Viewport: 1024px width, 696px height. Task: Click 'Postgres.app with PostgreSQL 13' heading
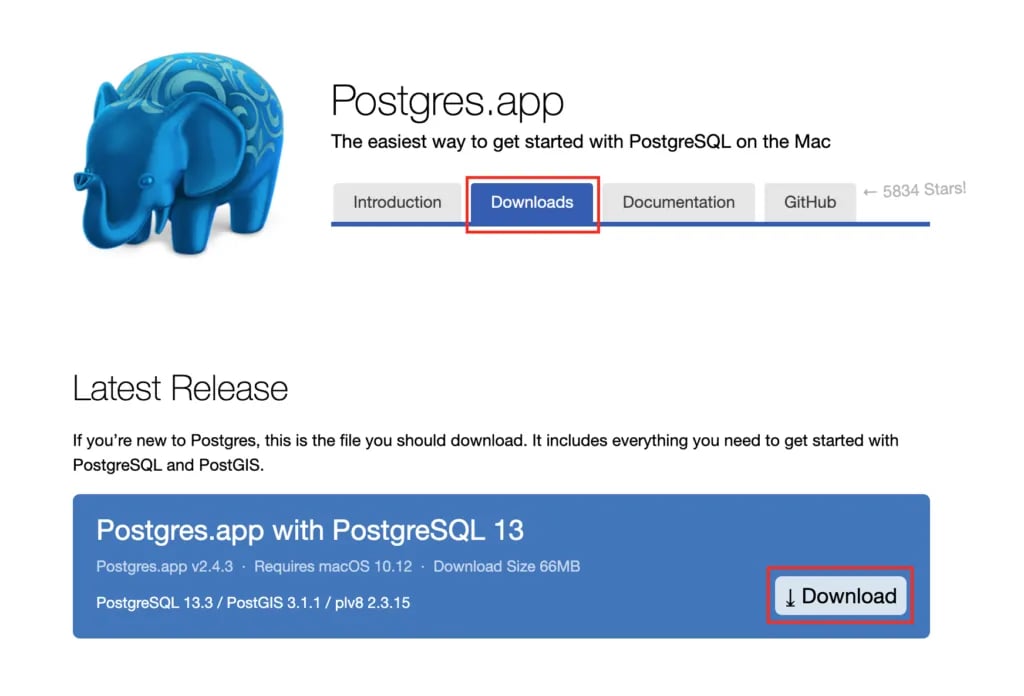tap(310, 530)
